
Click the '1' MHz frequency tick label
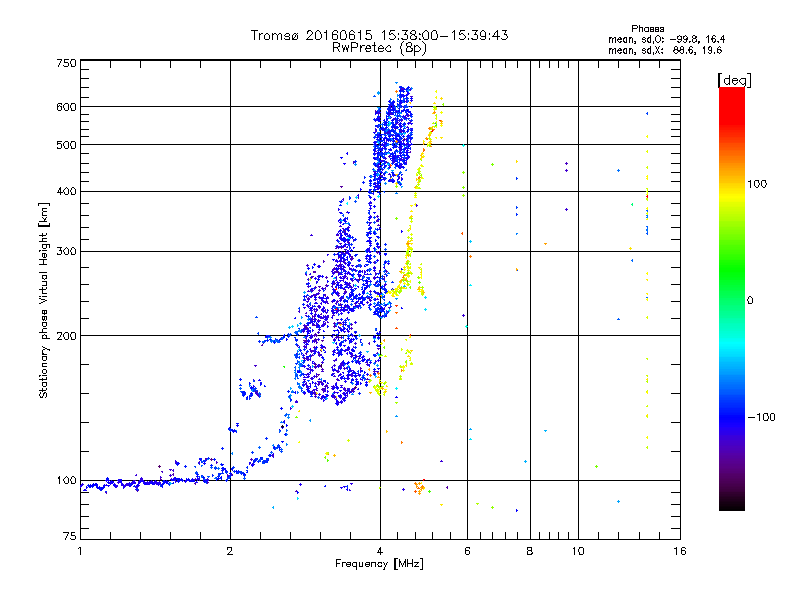[80, 551]
